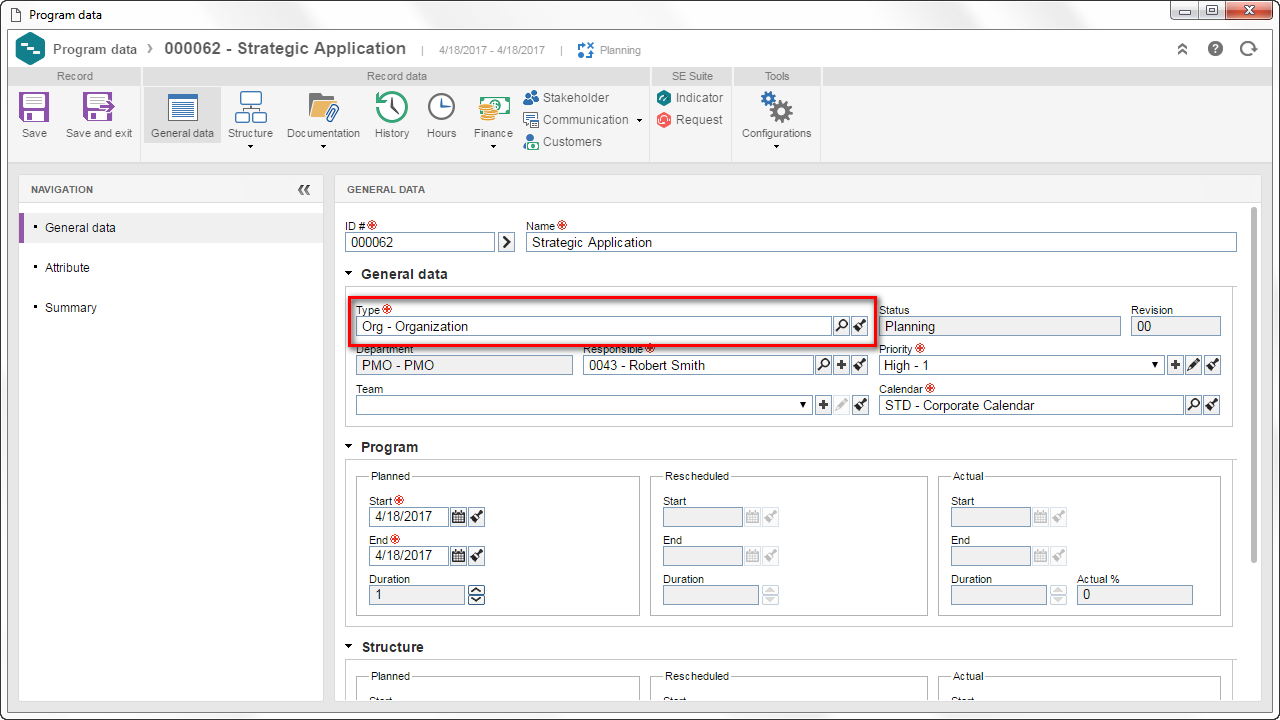Collapse the navigation panel with double arrows
The image size is (1280, 720).
coord(304,190)
